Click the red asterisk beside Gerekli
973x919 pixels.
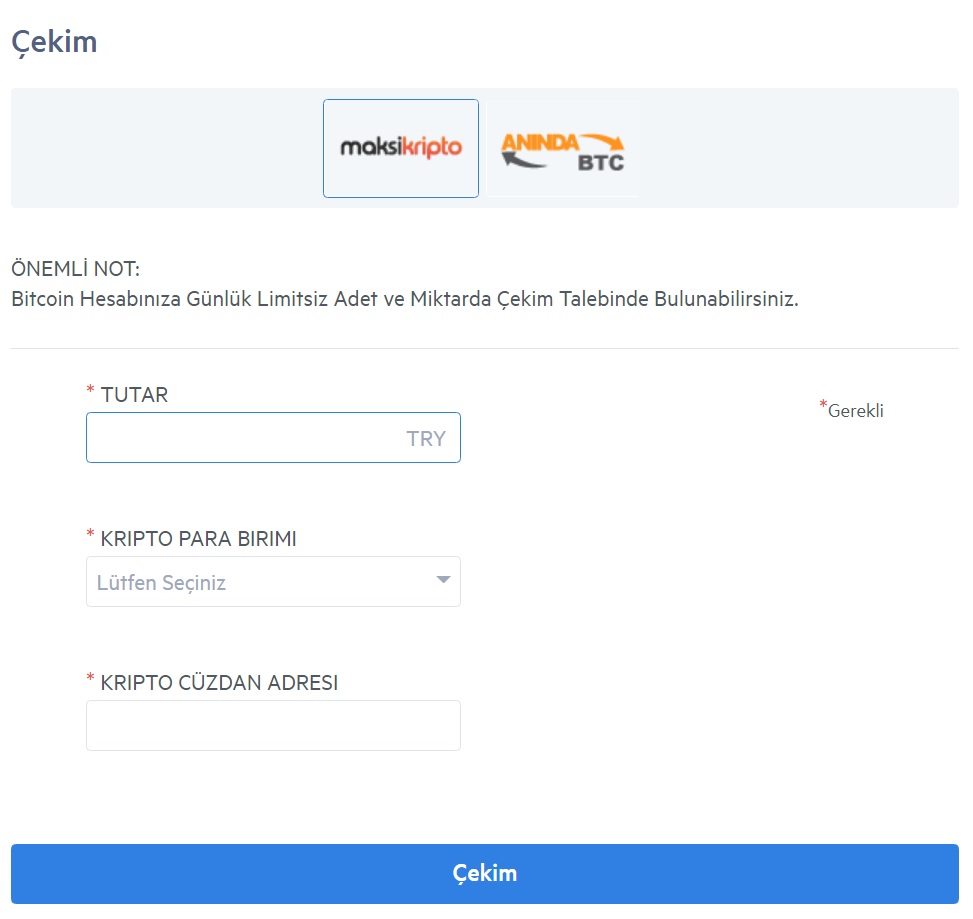tap(823, 405)
